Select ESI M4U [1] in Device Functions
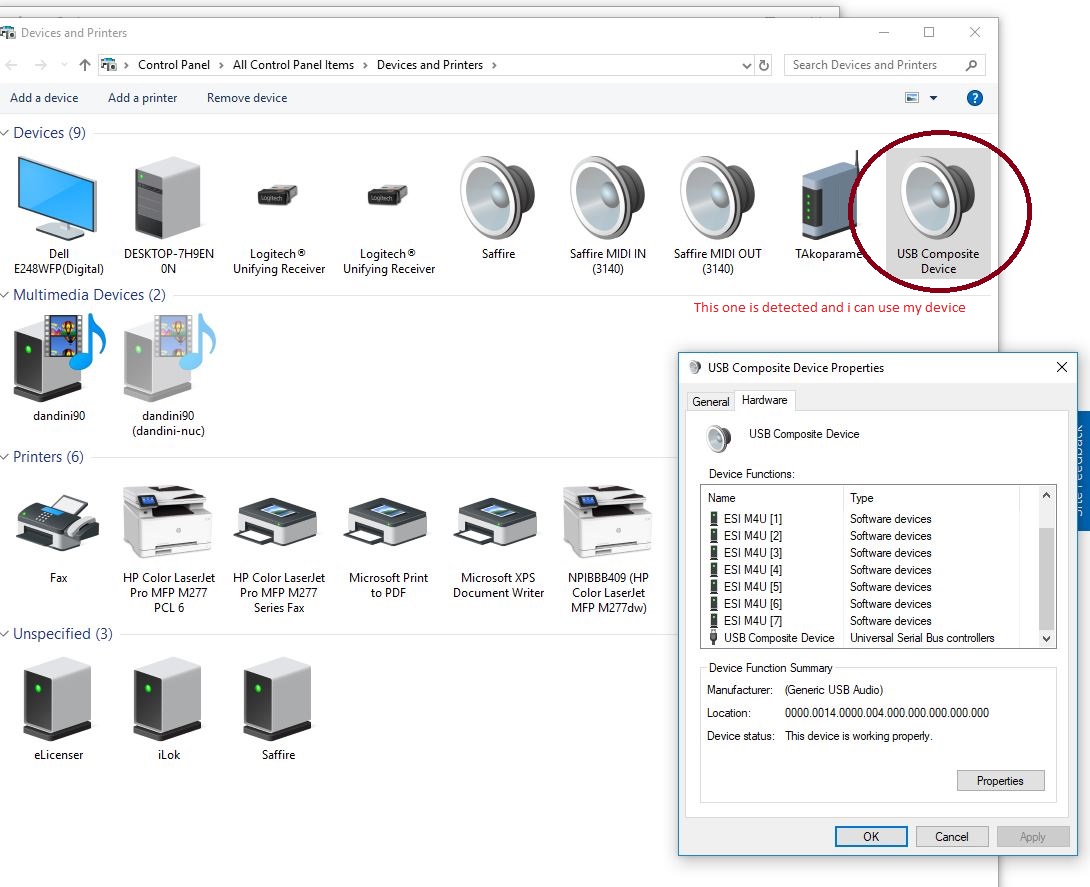Image resolution: width=1090 pixels, height=887 pixels. point(860,519)
